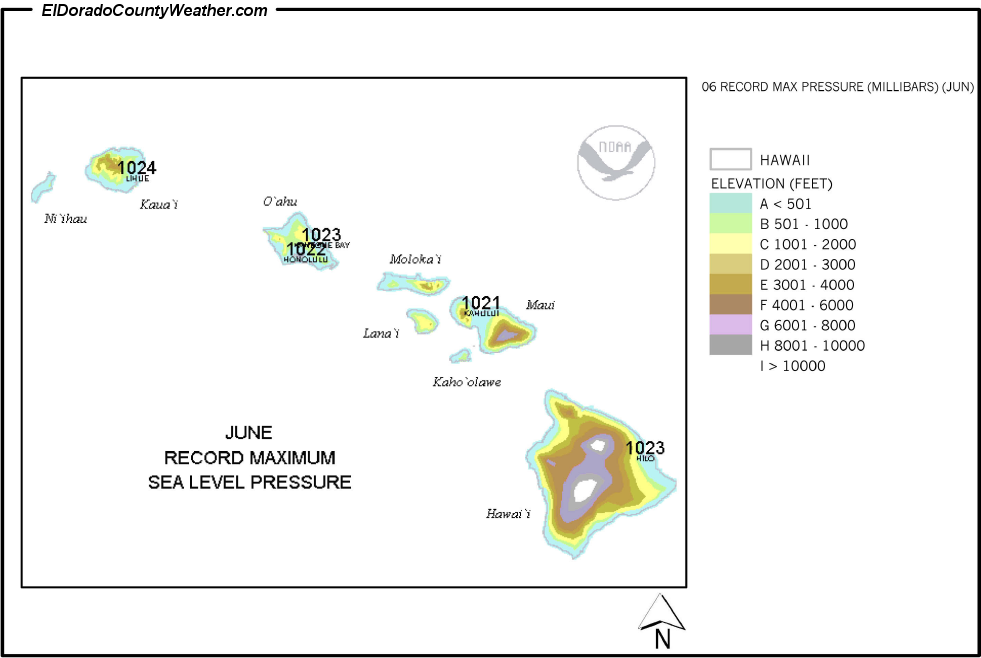The width and height of the screenshot is (981, 658).
Task: Click the 1023 Hilo pressure label
Action: [x=645, y=448]
